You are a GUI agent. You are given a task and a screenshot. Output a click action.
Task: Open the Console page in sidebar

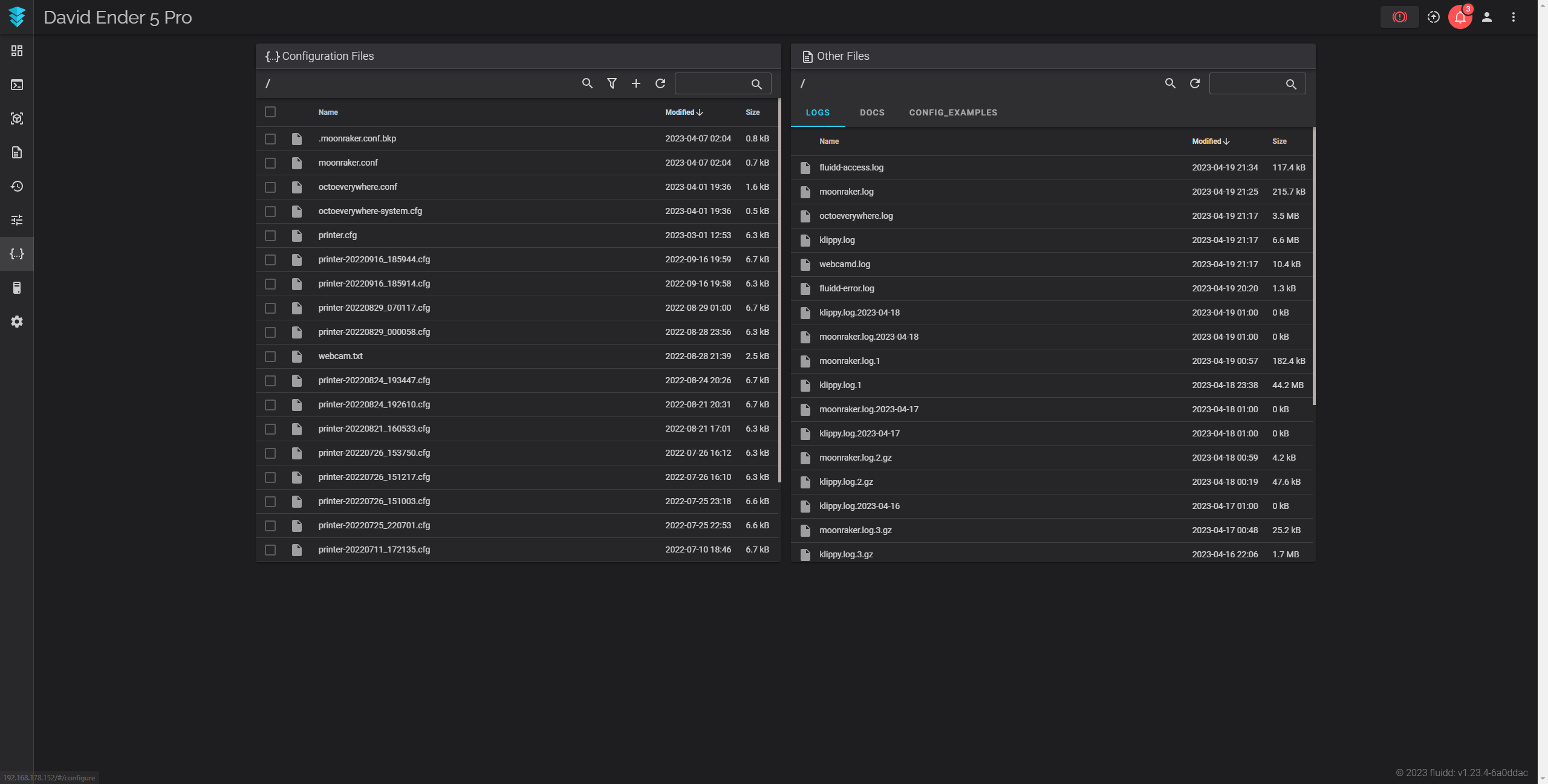click(x=17, y=85)
